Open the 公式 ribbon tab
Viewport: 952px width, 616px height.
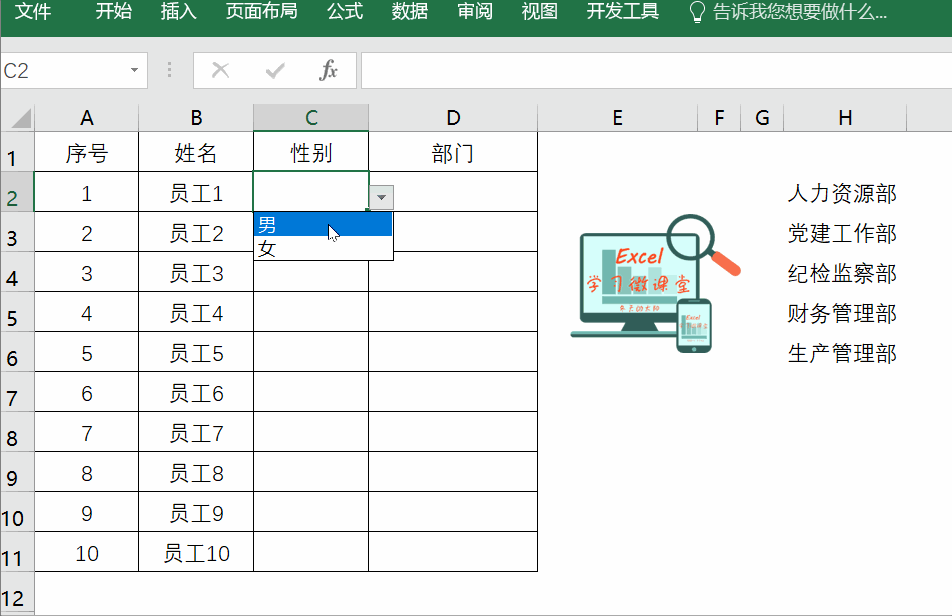(345, 12)
